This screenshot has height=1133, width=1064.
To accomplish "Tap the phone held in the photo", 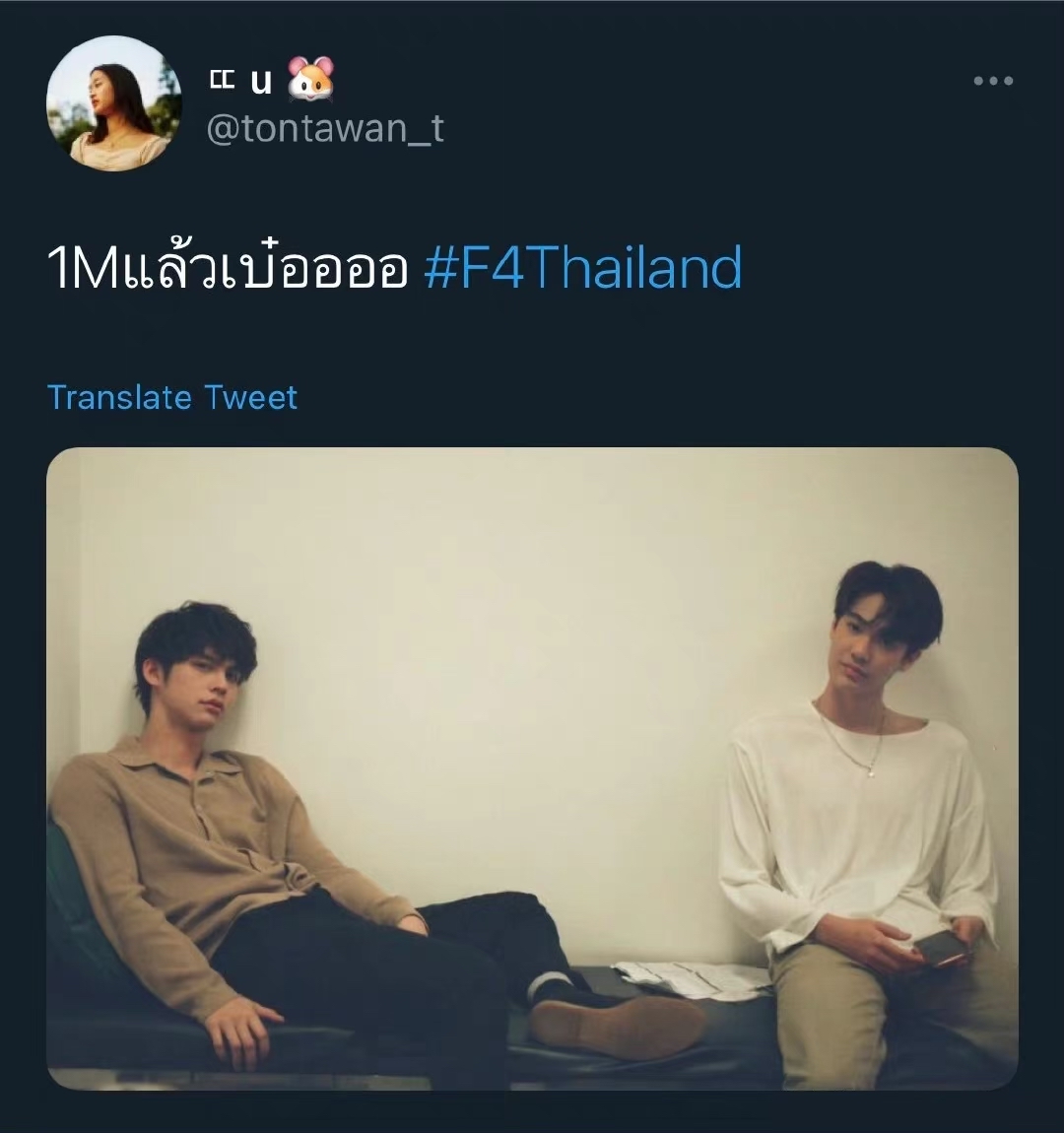I will click(941, 948).
